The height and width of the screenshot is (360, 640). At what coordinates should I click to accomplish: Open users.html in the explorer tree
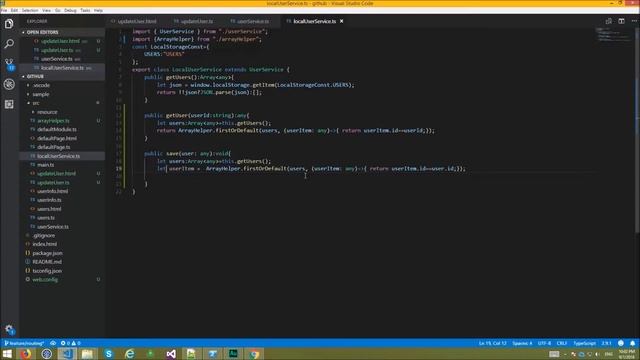[49, 209]
